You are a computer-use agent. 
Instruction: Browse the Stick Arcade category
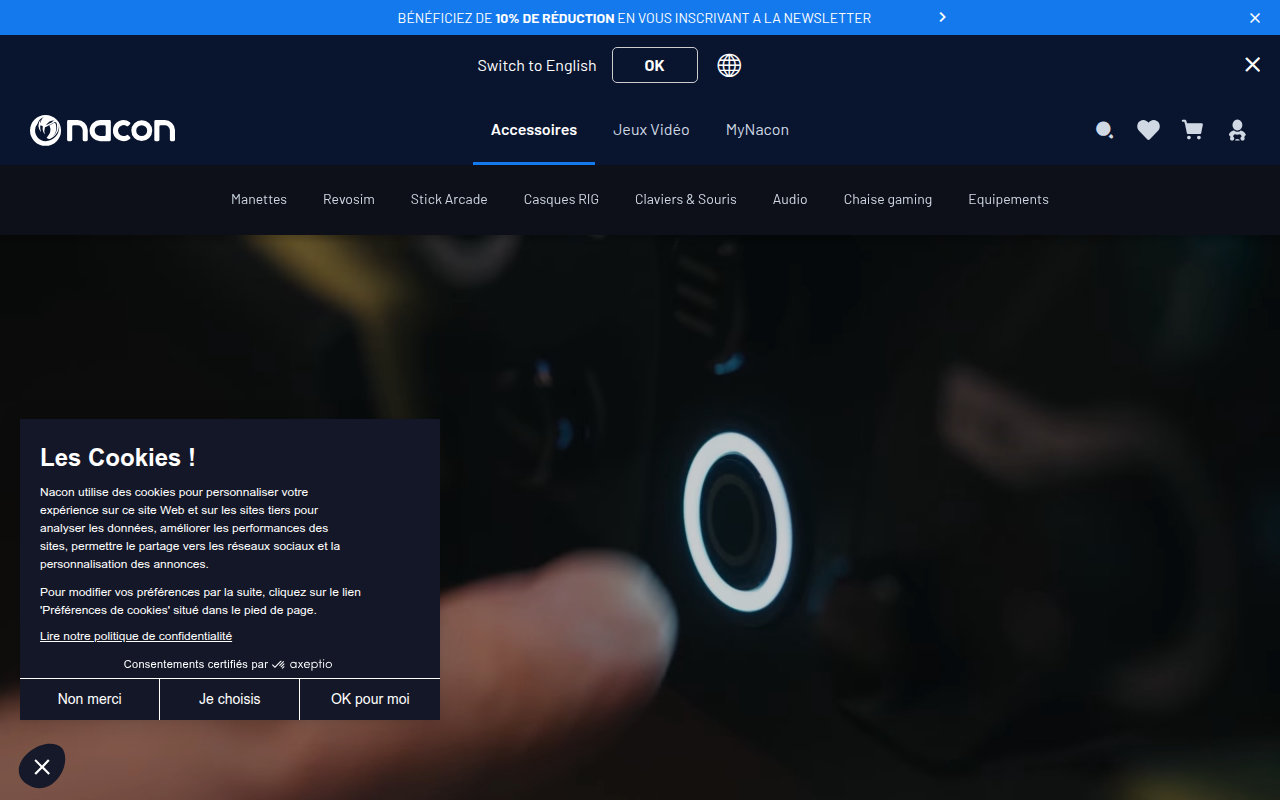[449, 199]
